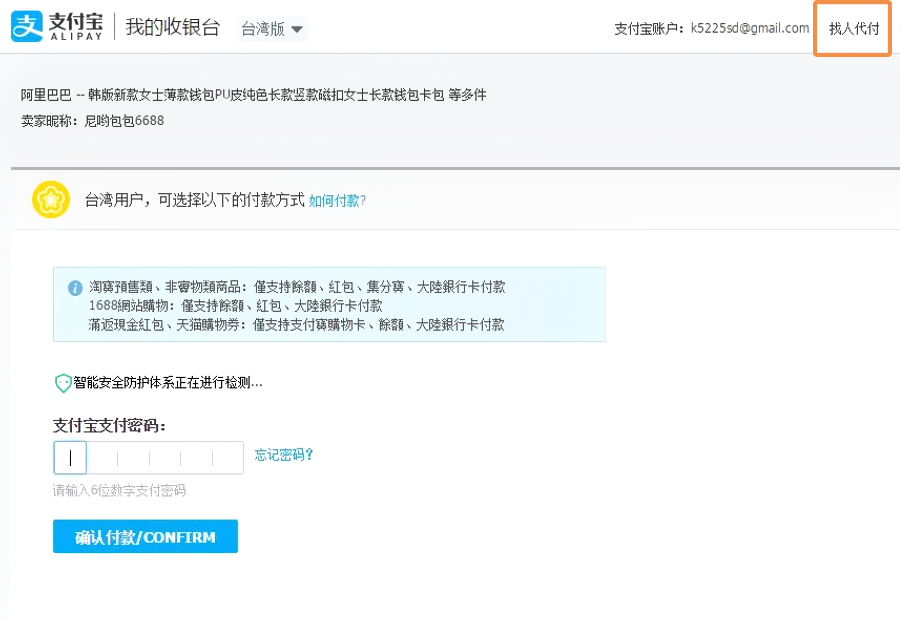This screenshot has width=900, height=620.
Task: Click the 忘记密码? link
Action: pos(284,455)
